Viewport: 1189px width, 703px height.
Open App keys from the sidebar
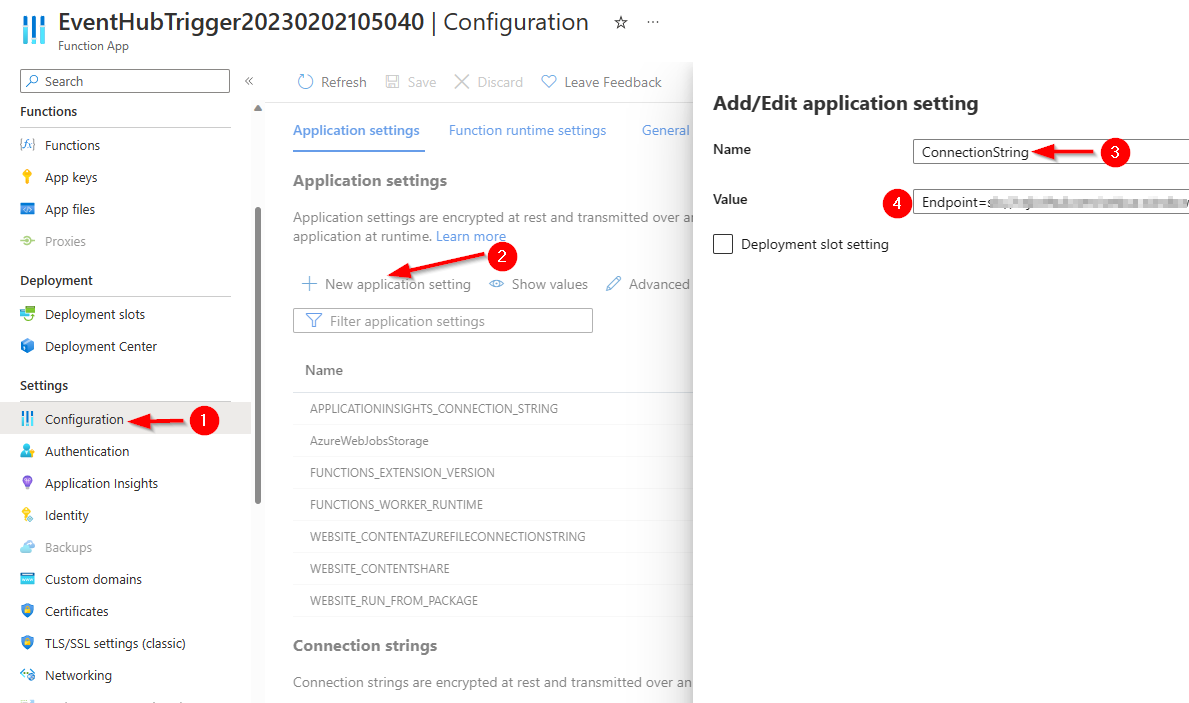point(71,177)
